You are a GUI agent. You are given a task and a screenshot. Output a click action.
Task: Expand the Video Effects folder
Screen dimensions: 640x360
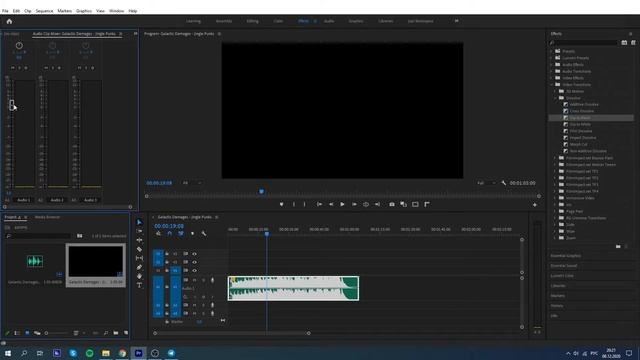(551, 78)
